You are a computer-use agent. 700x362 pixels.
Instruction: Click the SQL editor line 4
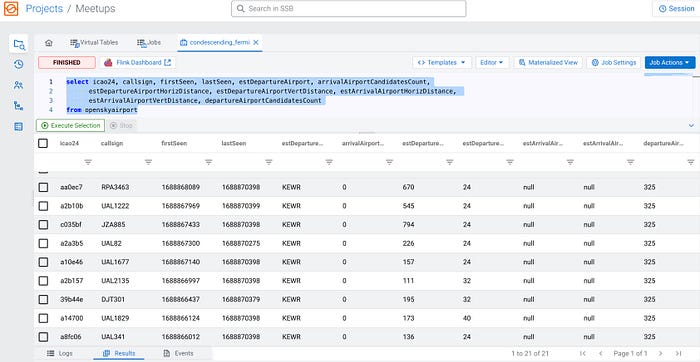(x=102, y=110)
